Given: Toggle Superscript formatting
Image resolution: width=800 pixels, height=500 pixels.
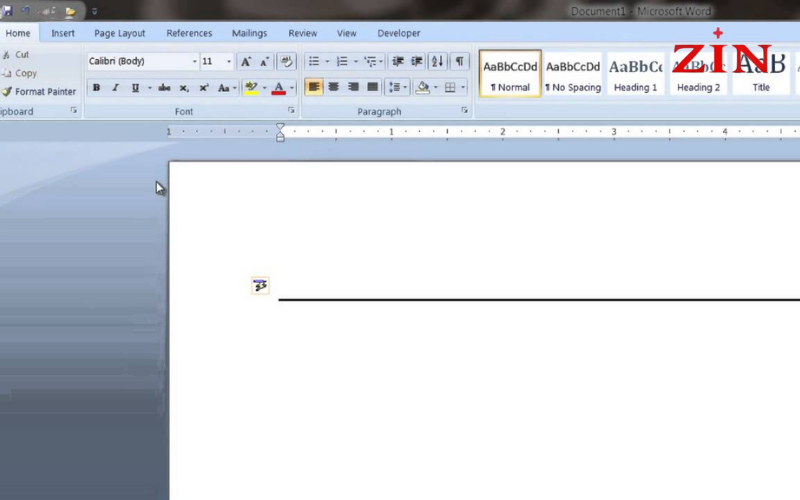Looking at the screenshot, I should pyautogui.click(x=204, y=88).
